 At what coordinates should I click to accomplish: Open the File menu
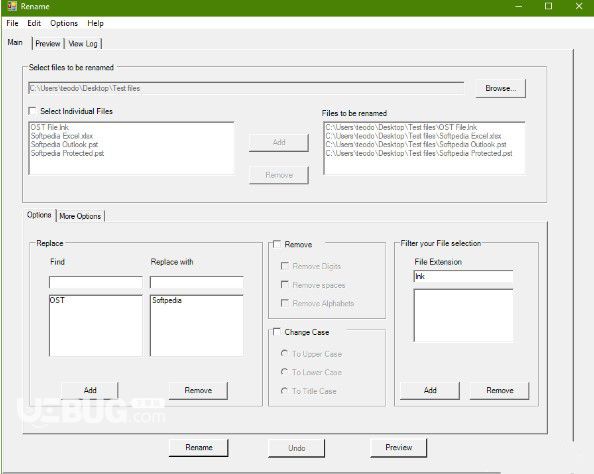click(12, 23)
